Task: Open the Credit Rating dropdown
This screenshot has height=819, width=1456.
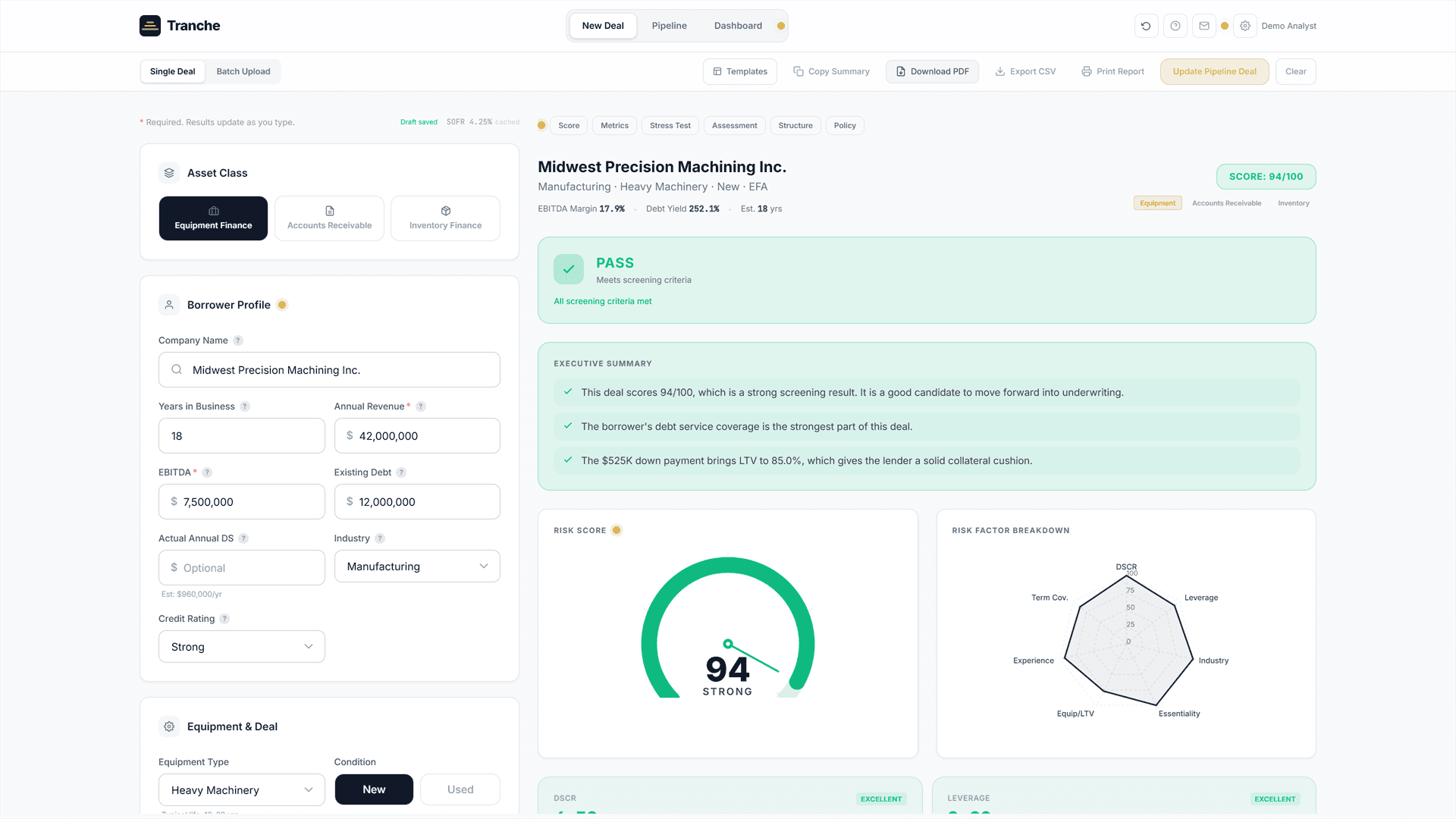Action: (242, 647)
